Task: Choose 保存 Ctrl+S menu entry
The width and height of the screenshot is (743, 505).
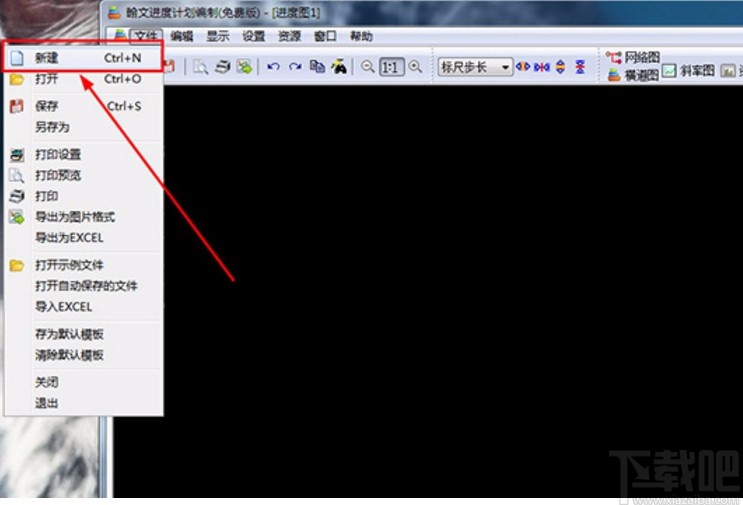Action: click(83, 106)
